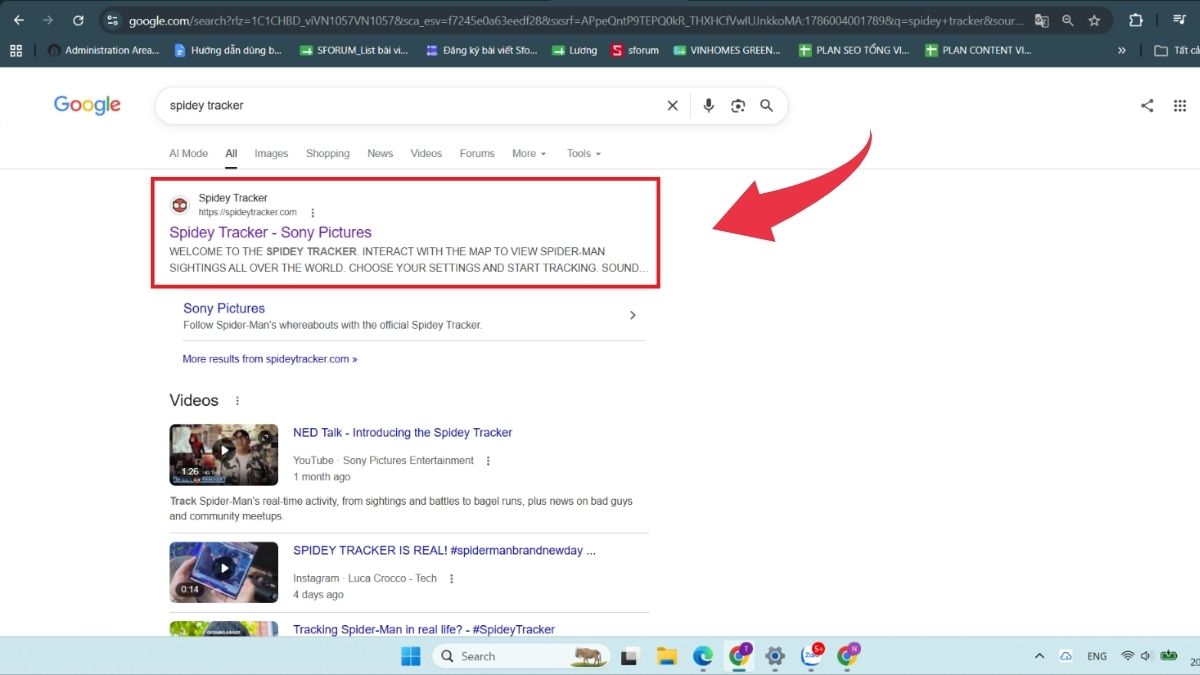Show more bookmarks with the double chevron

[x=1122, y=50]
